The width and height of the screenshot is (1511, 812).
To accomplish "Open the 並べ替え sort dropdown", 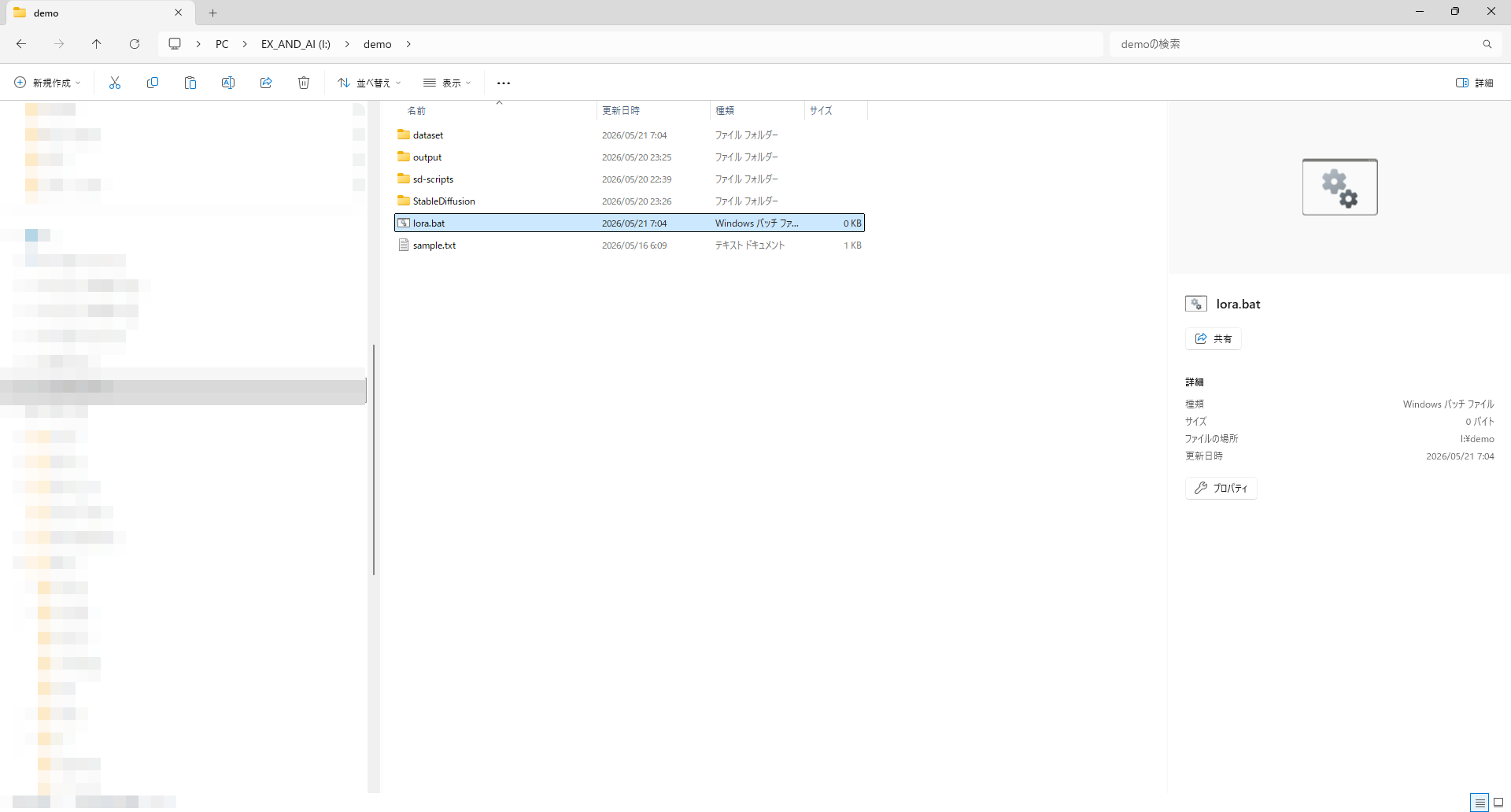I will [x=369, y=83].
